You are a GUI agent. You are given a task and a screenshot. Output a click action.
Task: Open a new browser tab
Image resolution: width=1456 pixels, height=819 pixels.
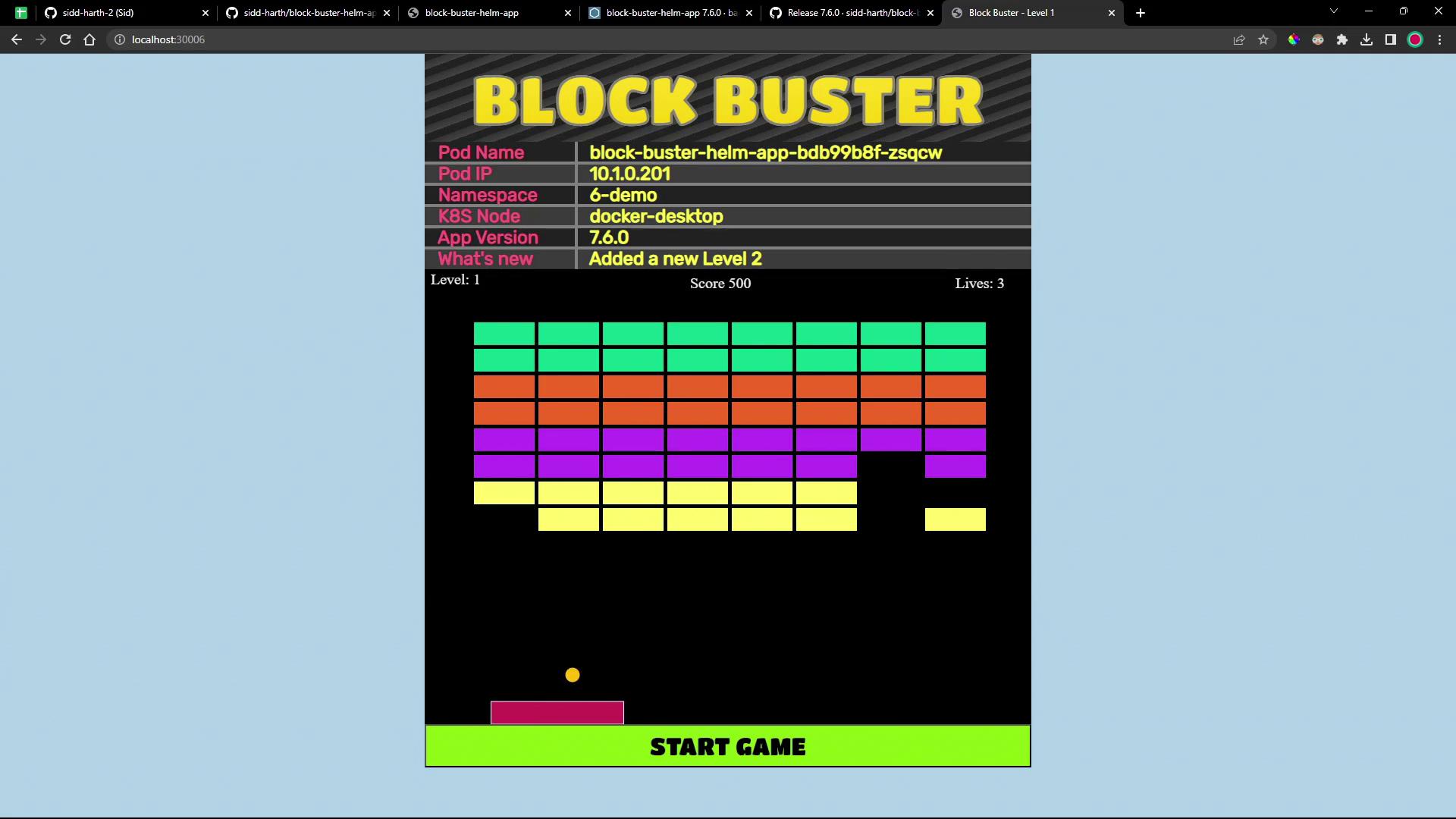1141,13
